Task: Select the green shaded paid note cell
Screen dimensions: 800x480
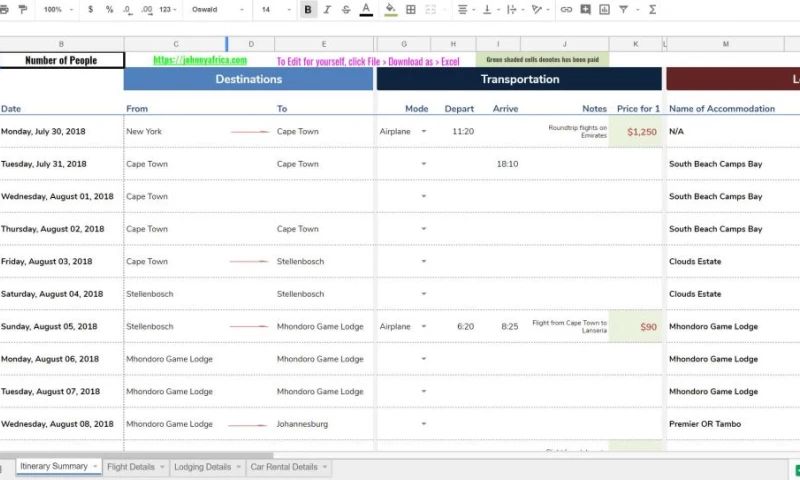Action: (x=542, y=60)
